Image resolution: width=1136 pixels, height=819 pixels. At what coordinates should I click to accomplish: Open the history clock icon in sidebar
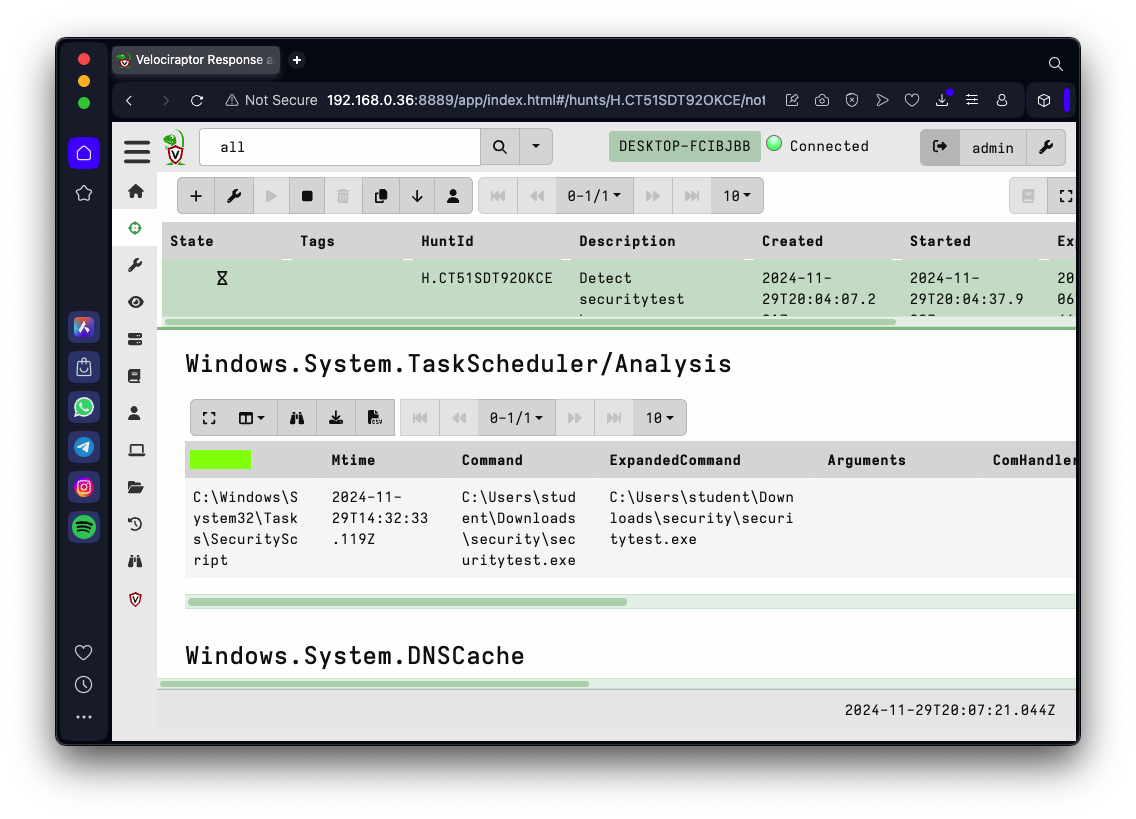[x=135, y=524]
